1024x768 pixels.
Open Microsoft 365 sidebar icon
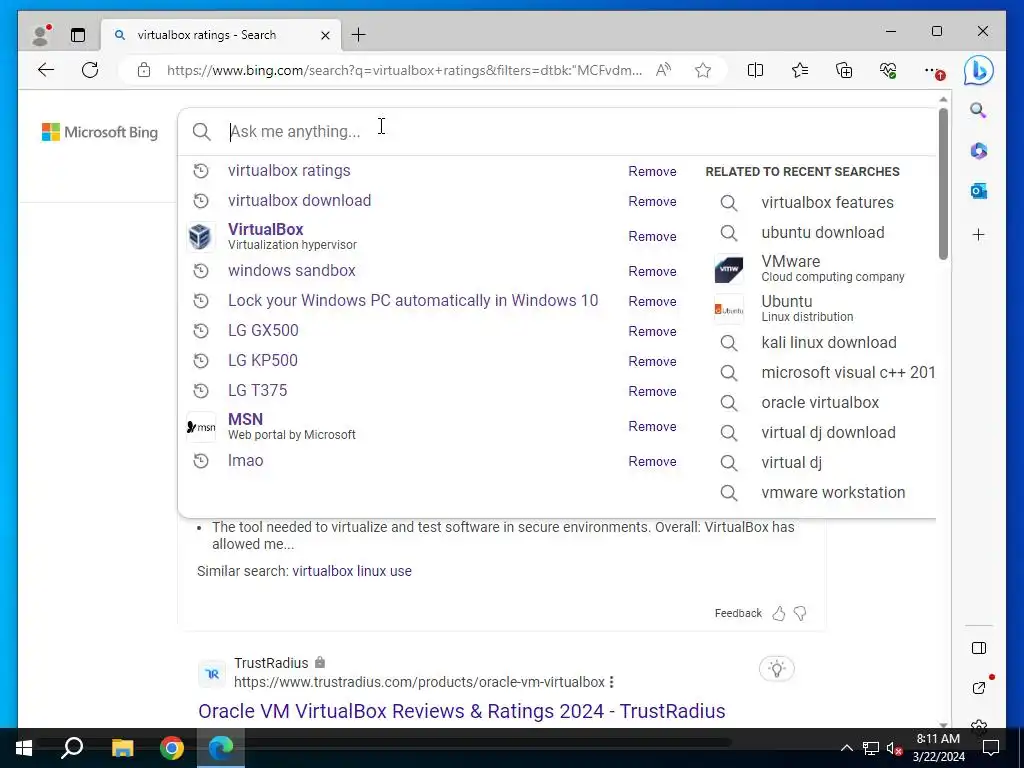[x=978, y=151]
